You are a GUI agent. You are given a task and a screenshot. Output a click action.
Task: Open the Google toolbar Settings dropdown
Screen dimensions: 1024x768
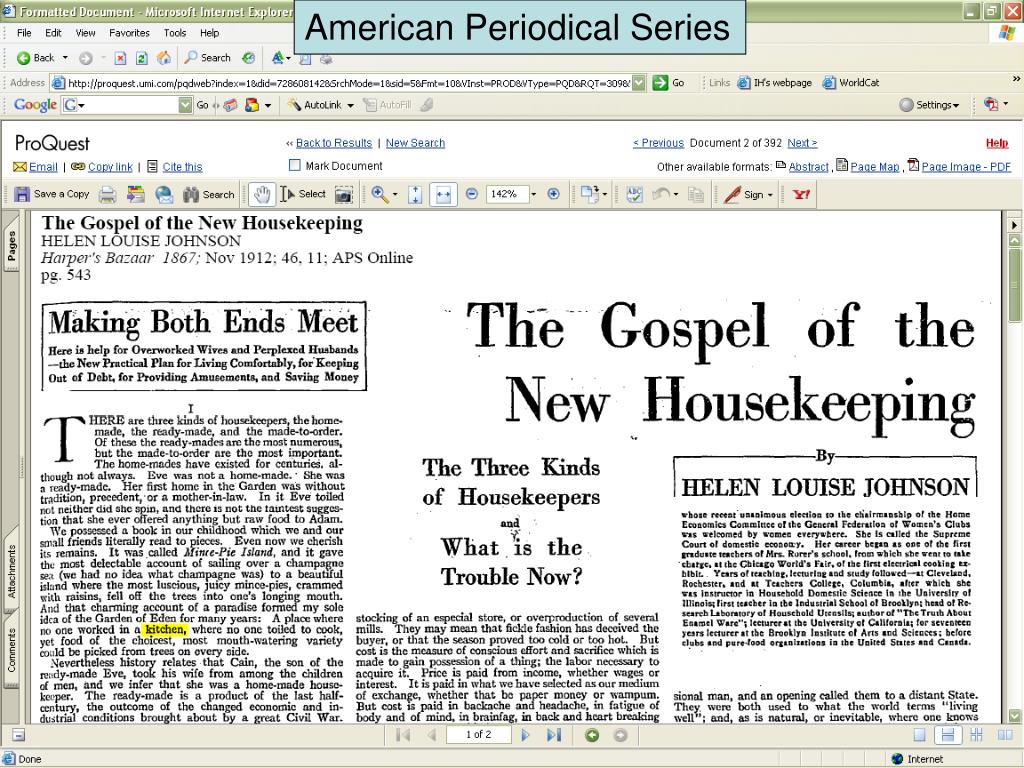[929, 104]
